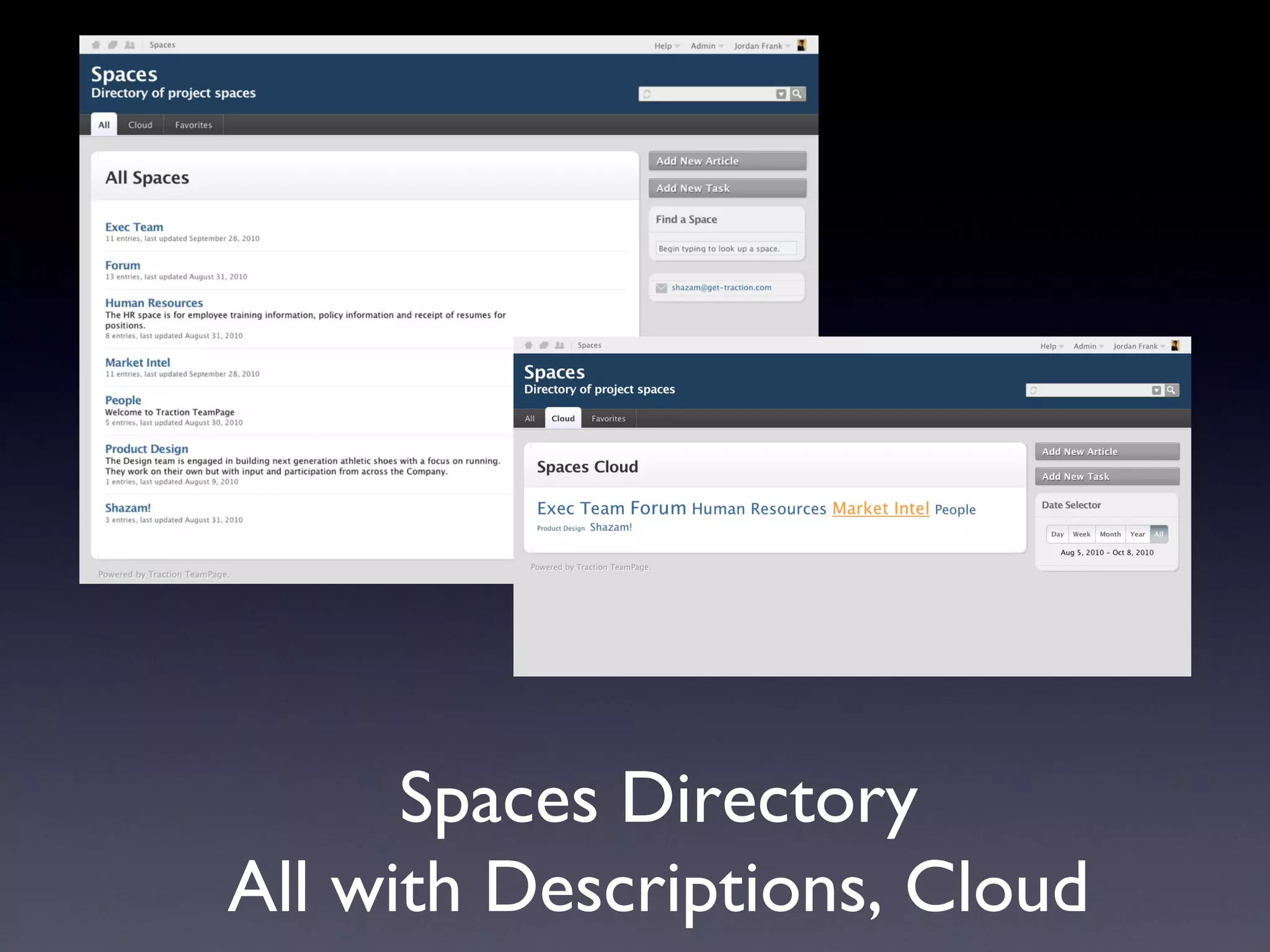Open Forum space in All Spaces list
This screenshot has height=952, width=1270.
tap(122, 265)
